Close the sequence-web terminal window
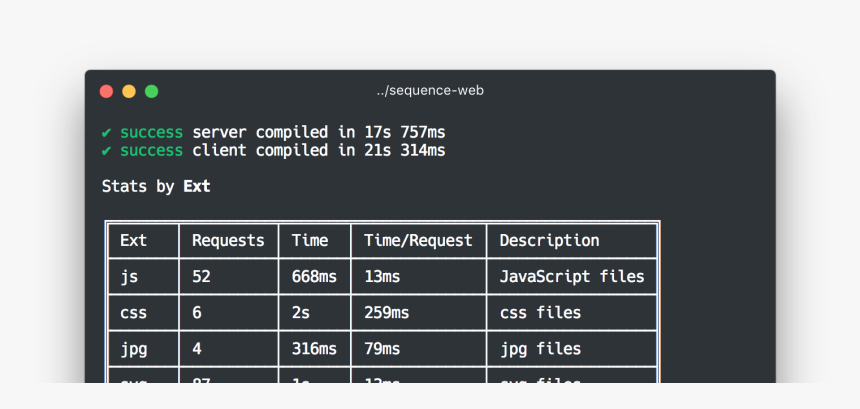Image resolution: width=860 pixels, height=409 pixels. [x=106, y=91]
